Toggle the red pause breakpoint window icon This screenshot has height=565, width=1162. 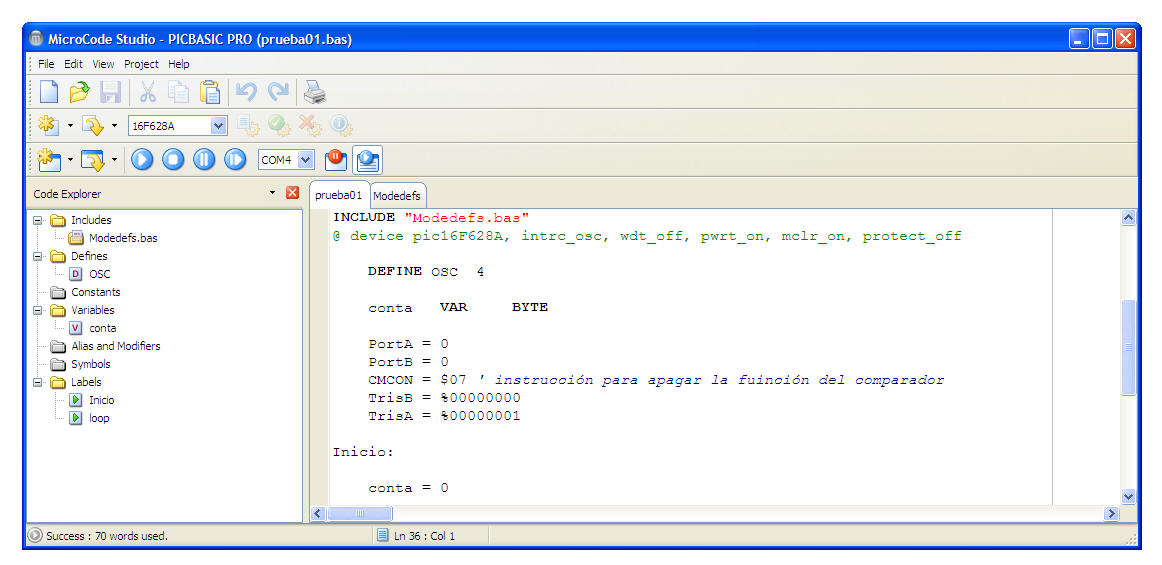click(x=336, y=159)
